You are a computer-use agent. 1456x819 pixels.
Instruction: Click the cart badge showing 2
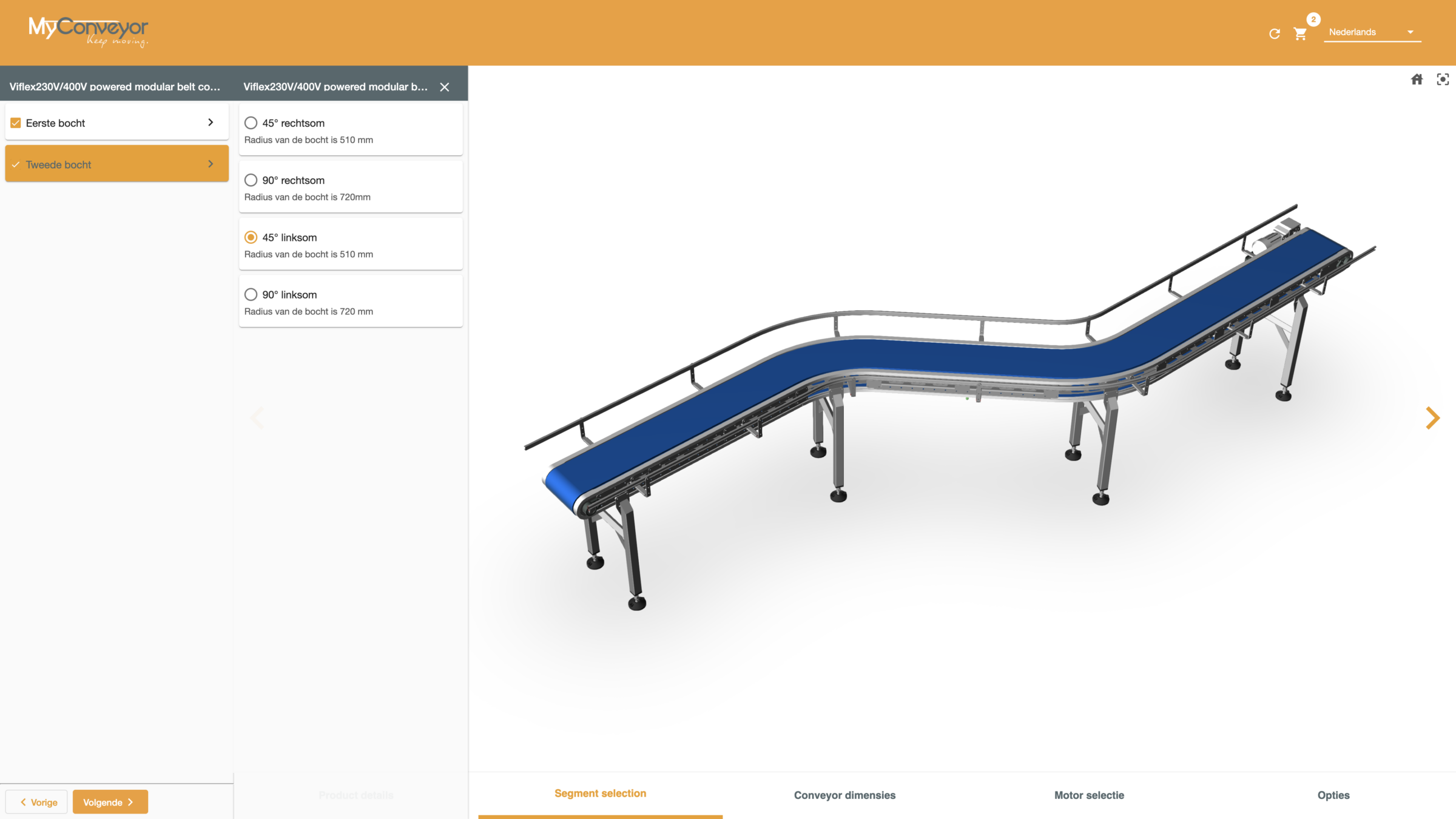click(1313, 19)
